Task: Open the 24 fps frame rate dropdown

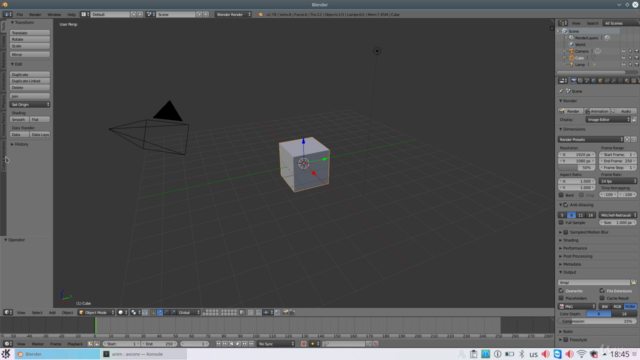Action: tap(618, 181)
